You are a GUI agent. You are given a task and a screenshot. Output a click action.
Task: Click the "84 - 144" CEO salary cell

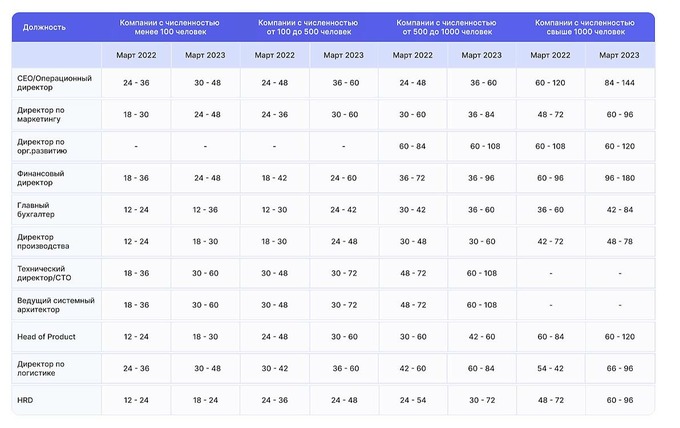tap(620, 83)
